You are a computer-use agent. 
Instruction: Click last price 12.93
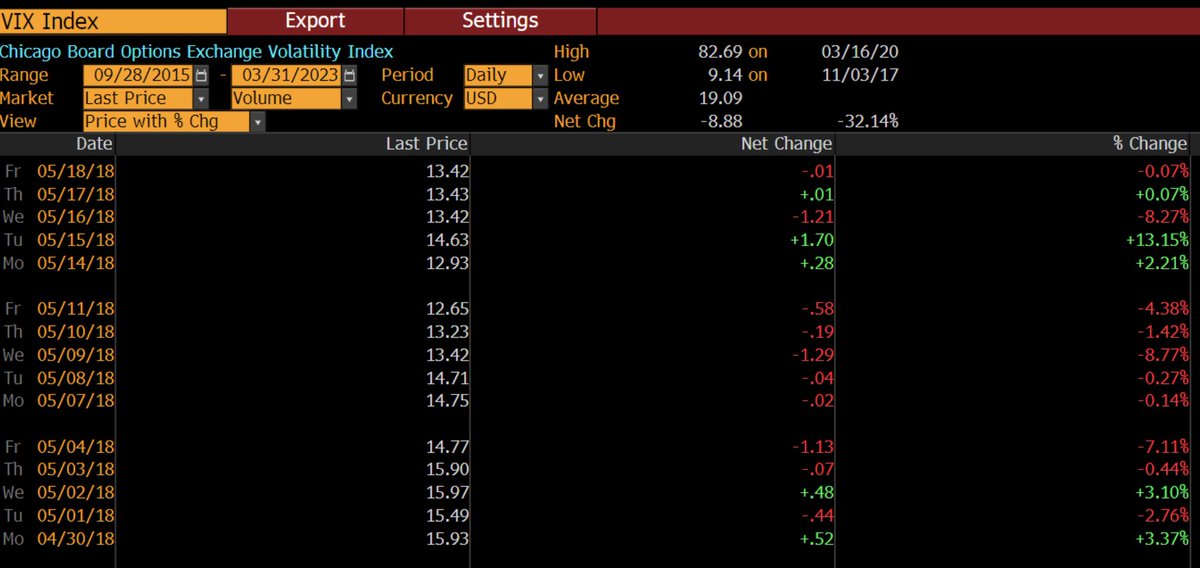point(447,263)
